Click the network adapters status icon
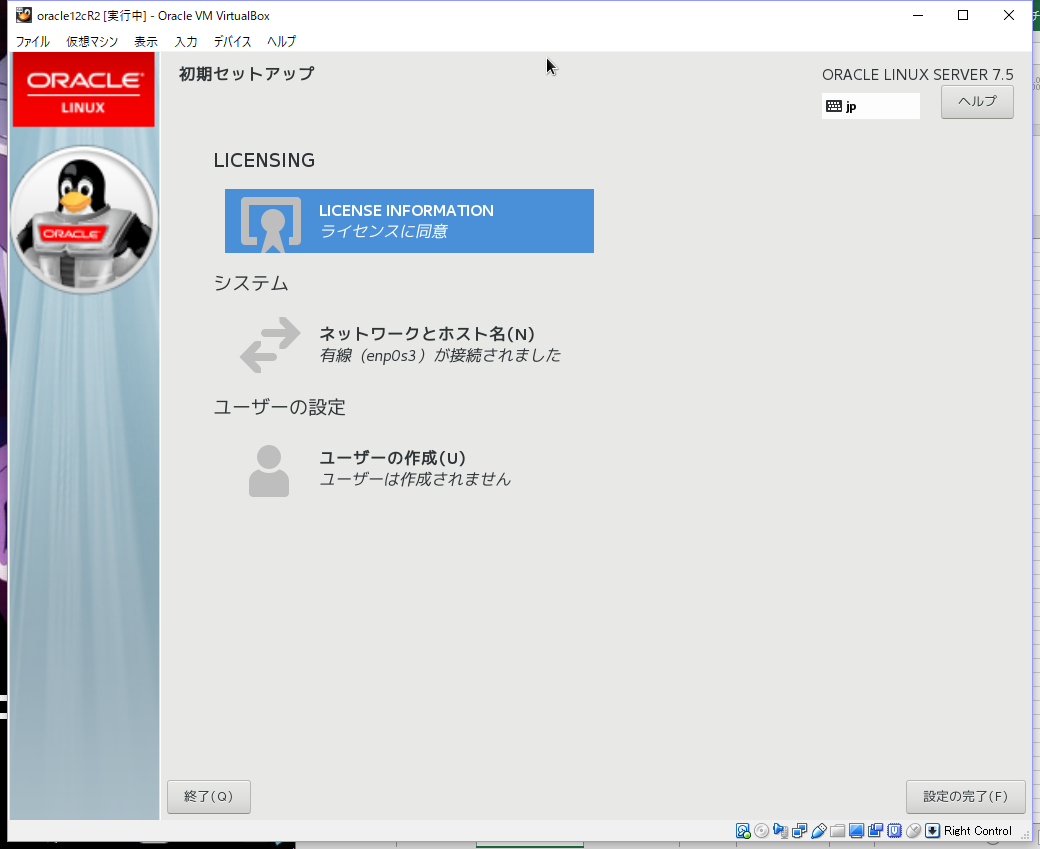Screen dimensions: 1040x849 798,831
